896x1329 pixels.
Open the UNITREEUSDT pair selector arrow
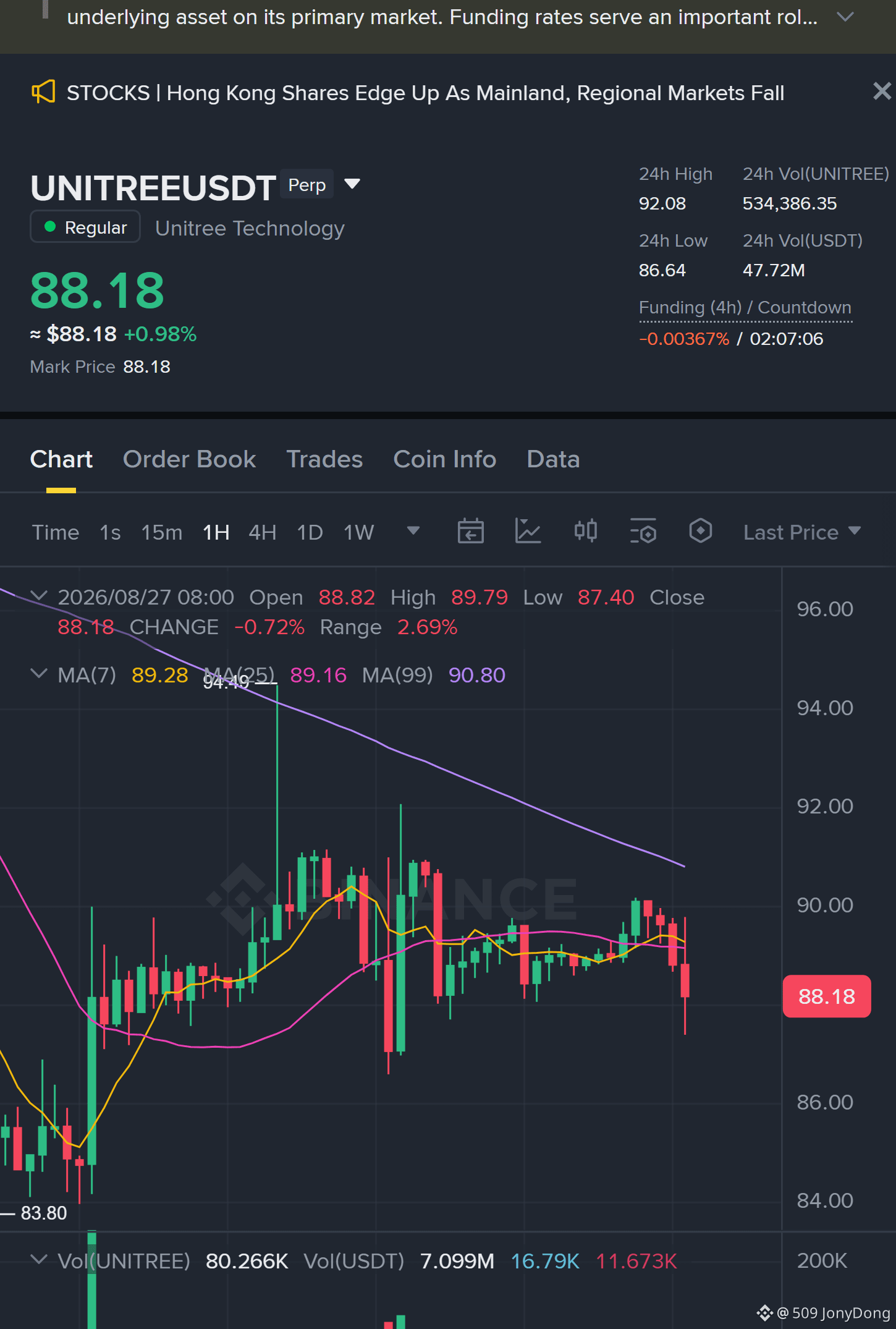(352, 184)
